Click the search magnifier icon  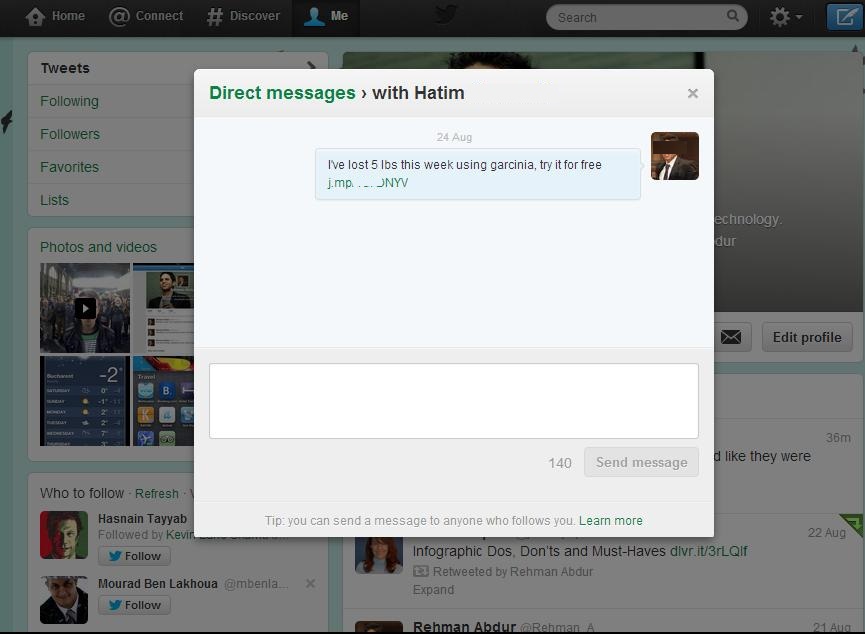click(x=733, y=17)
